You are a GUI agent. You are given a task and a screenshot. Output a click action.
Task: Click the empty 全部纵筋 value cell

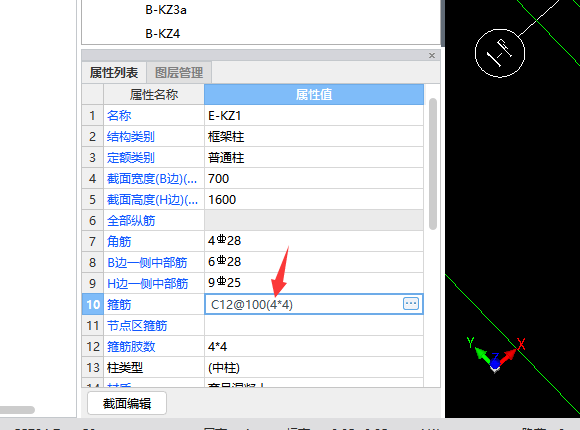(314, 221)
